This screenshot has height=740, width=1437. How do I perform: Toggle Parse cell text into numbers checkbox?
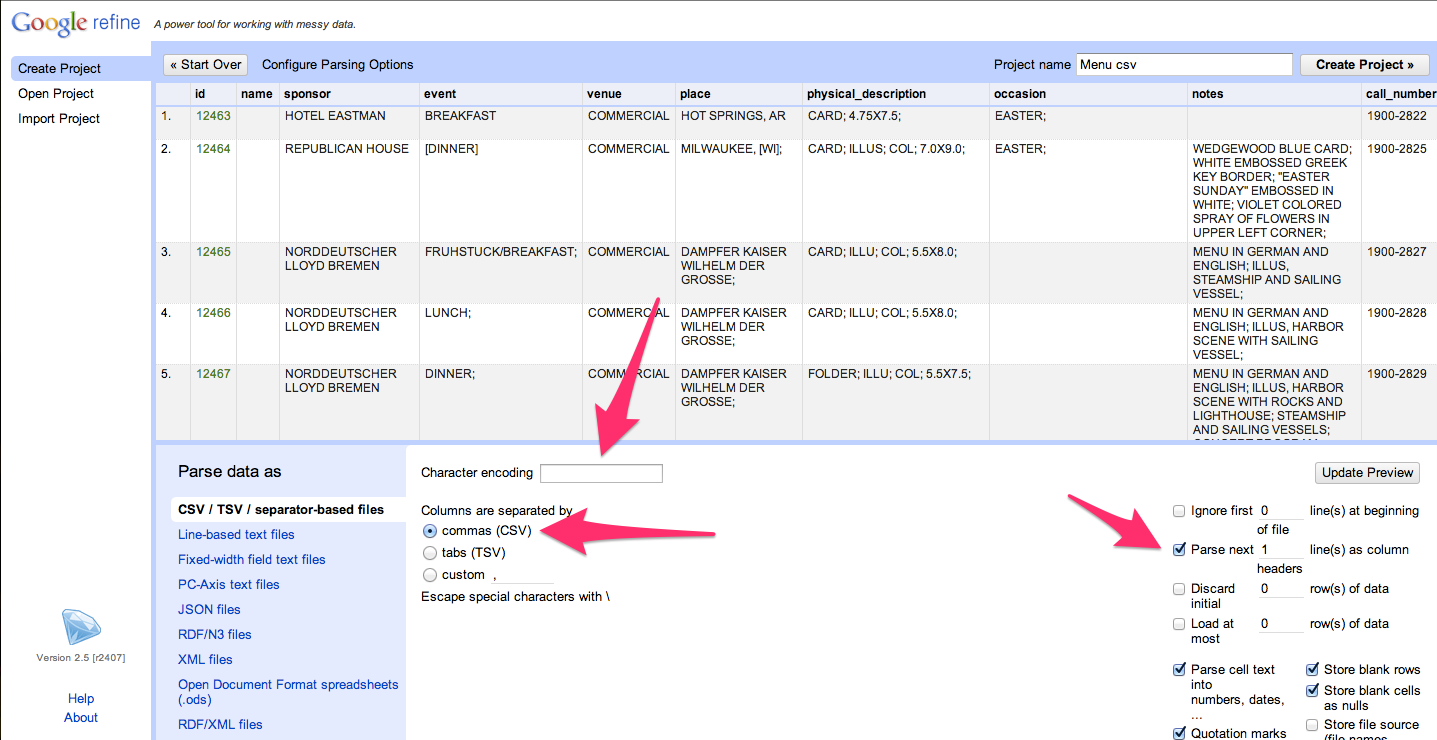1179,670
